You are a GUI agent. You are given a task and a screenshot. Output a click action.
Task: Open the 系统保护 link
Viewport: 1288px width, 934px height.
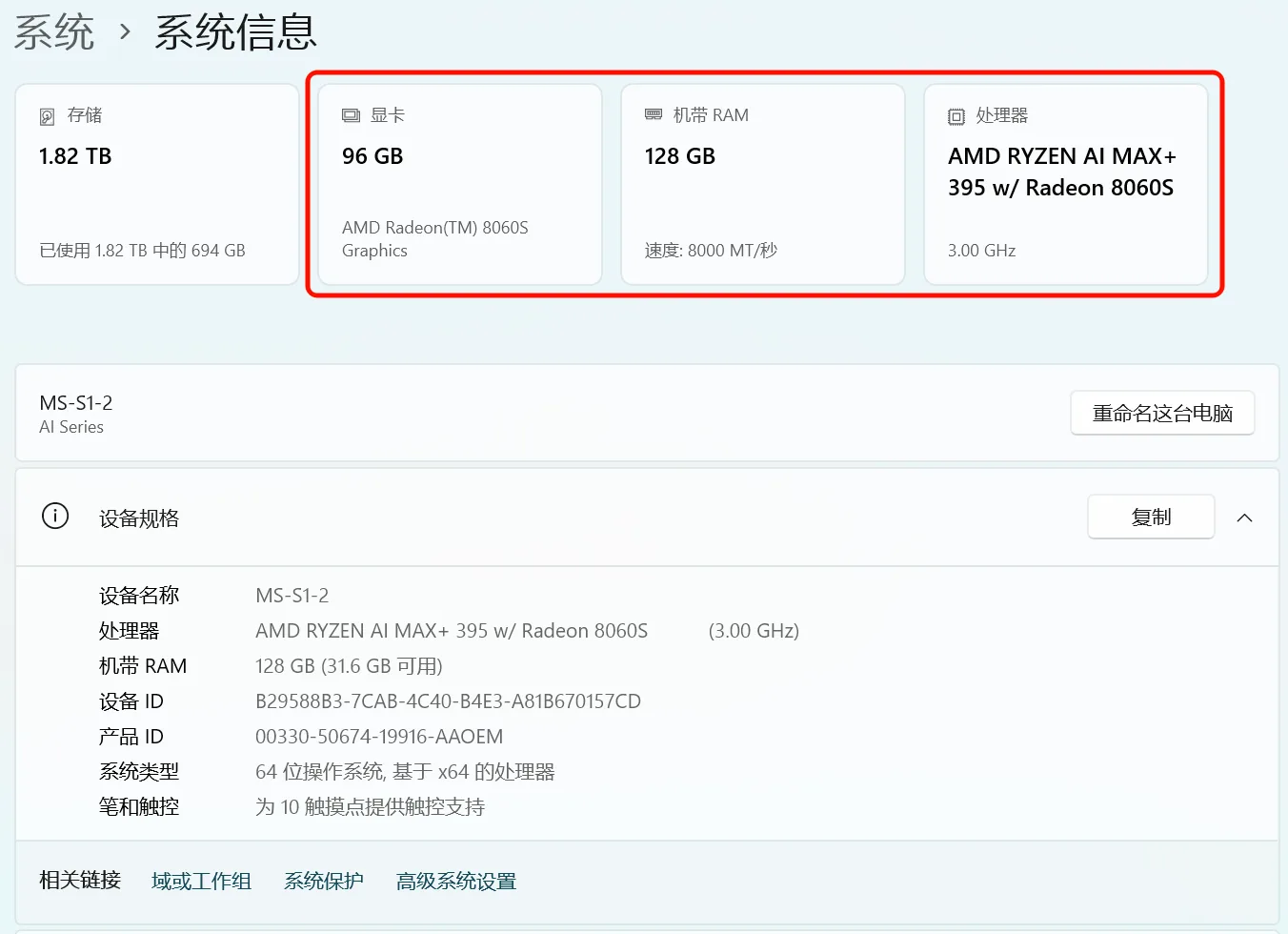(324, 882)
